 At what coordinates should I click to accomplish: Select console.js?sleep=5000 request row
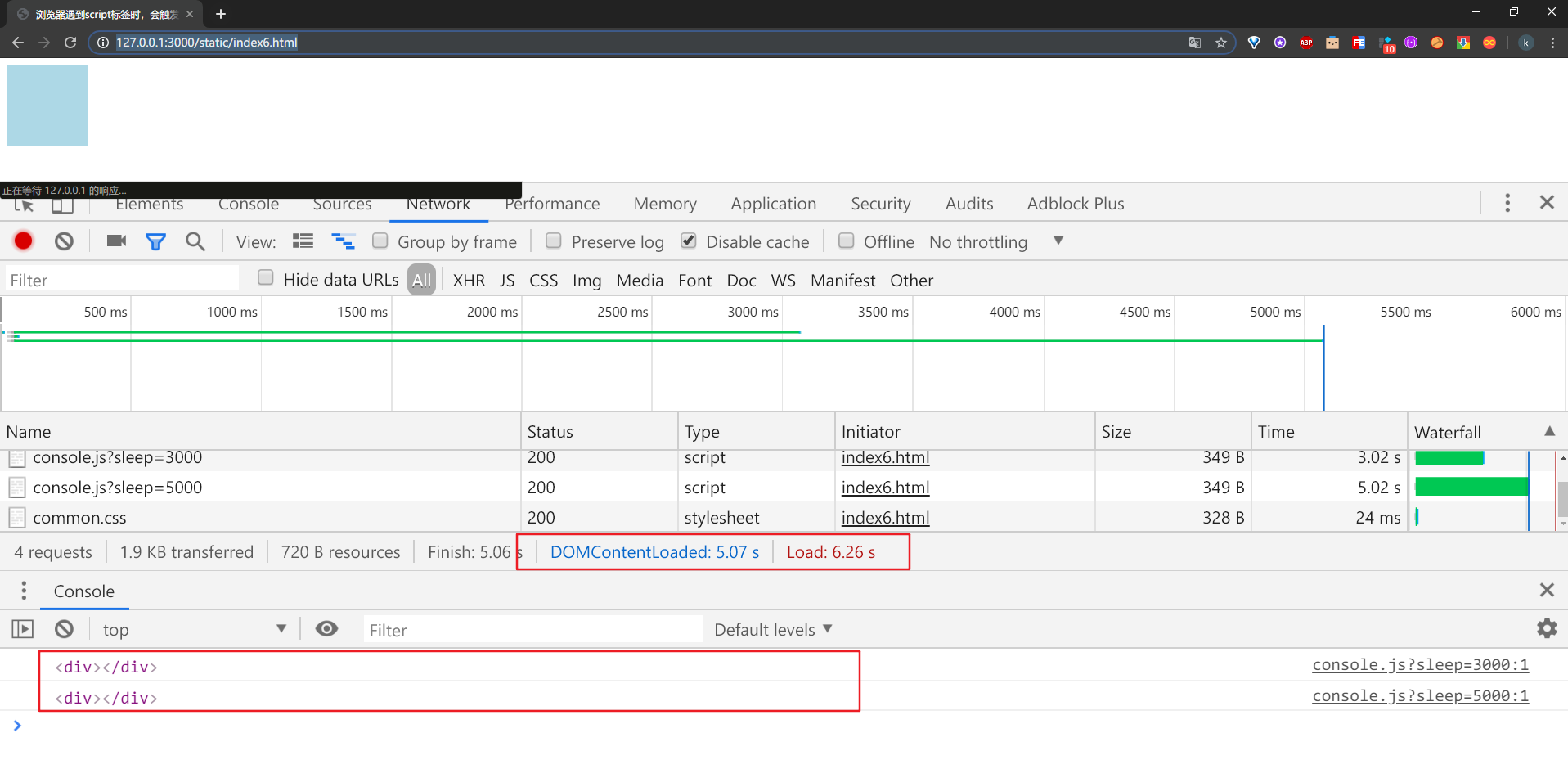click(x=703, y=487)
